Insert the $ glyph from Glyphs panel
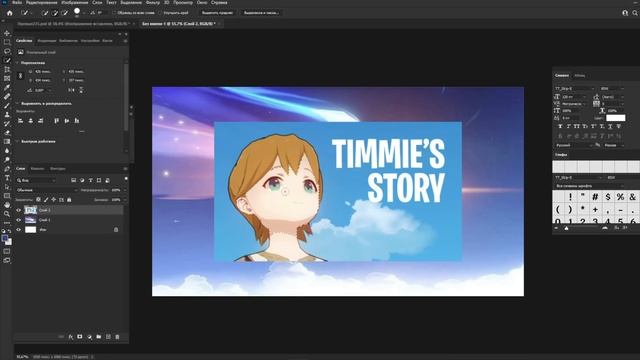Viewport: 640px width, 360px height. click(608, 197)
